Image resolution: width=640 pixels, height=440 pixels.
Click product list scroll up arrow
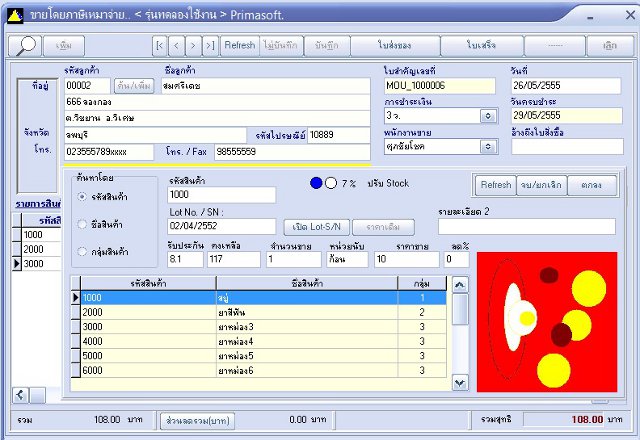460,284
